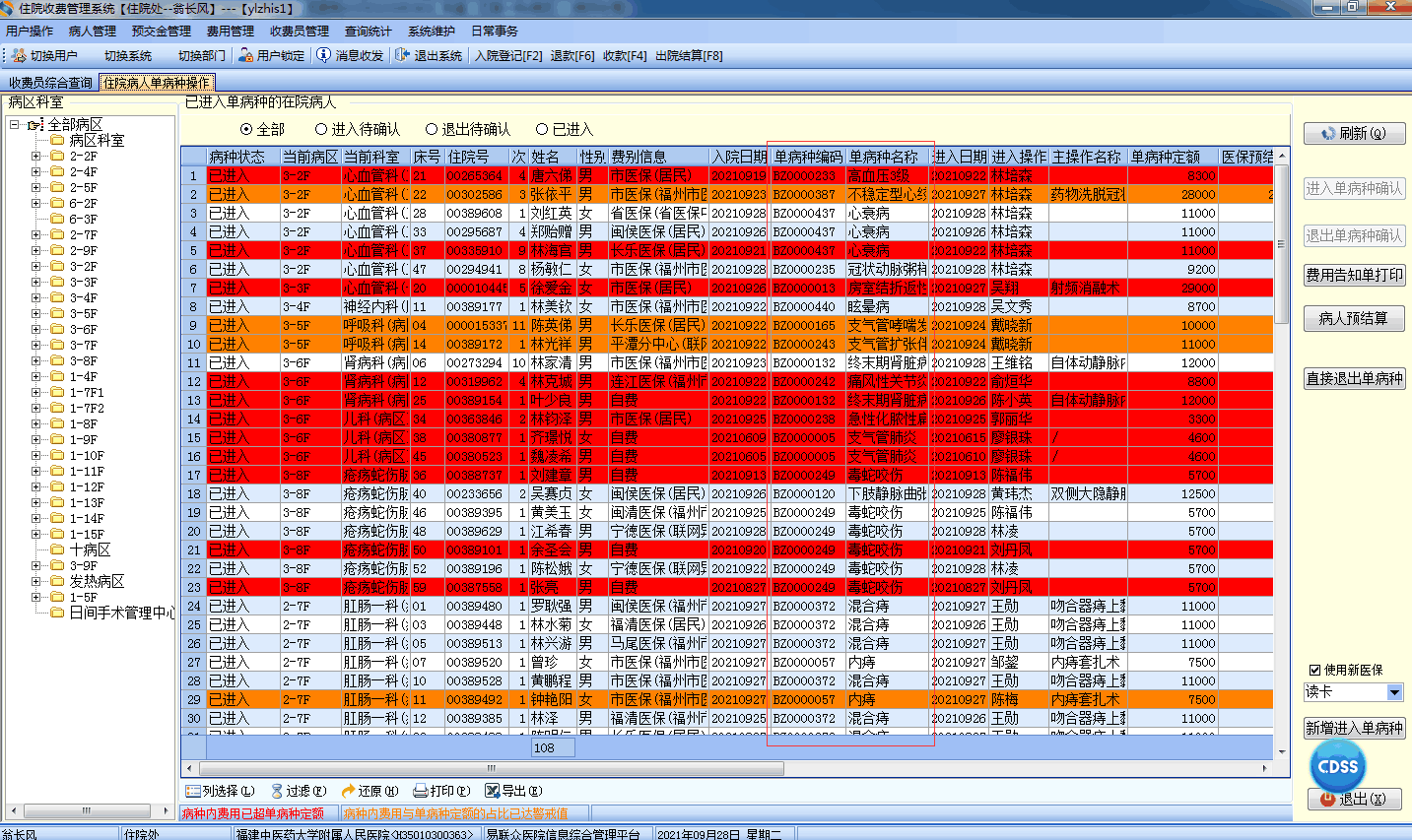
Task: Switch to 住院病人单病种操作 tab
Action: (157, 83)
